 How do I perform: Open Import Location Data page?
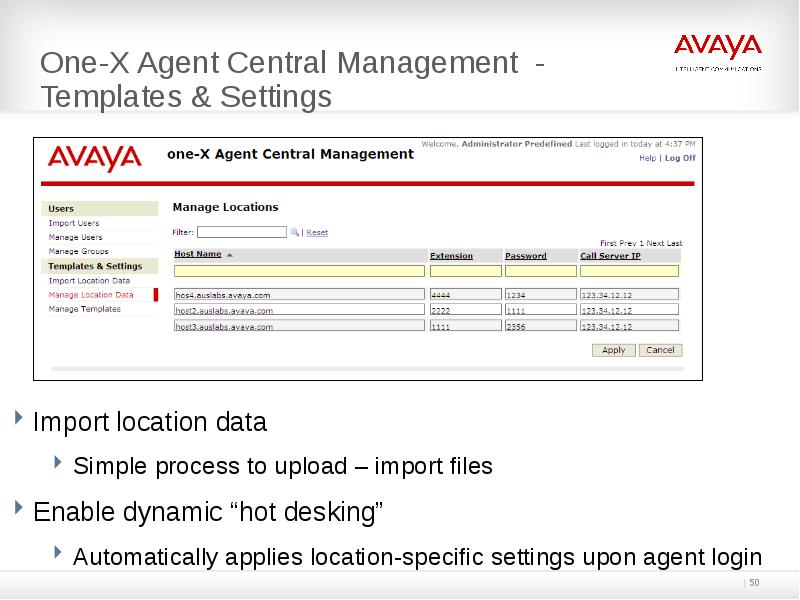[89, 281]
